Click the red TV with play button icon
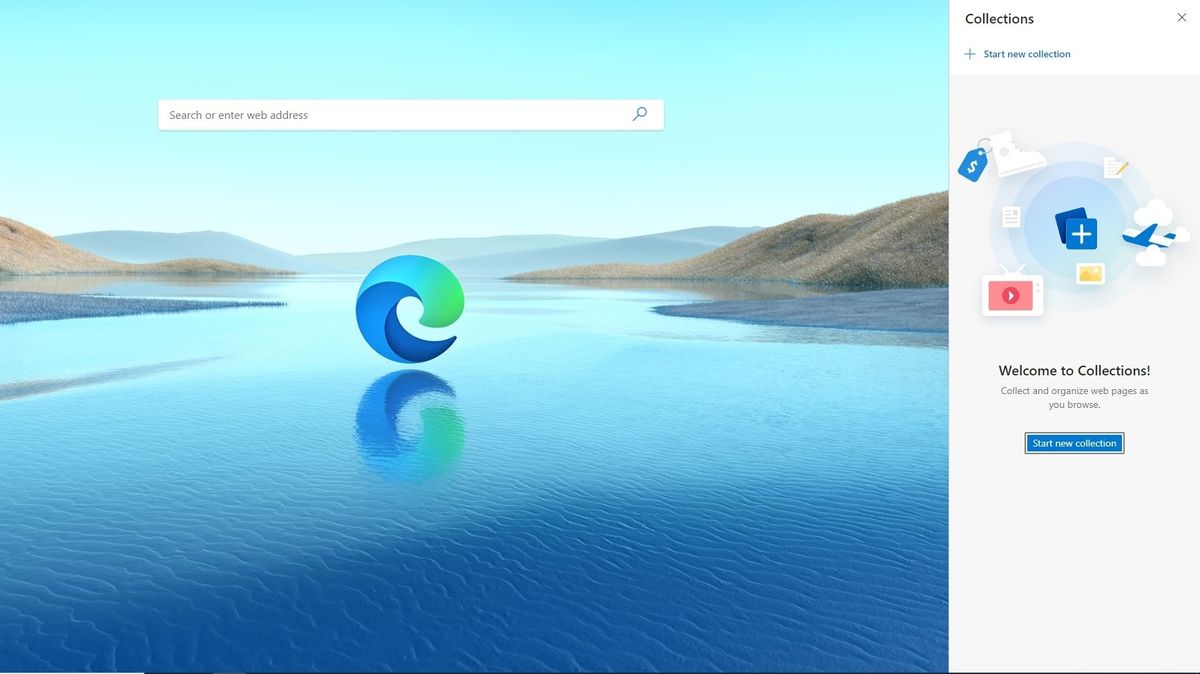 pyautogui.click(x=1011, y=294)
